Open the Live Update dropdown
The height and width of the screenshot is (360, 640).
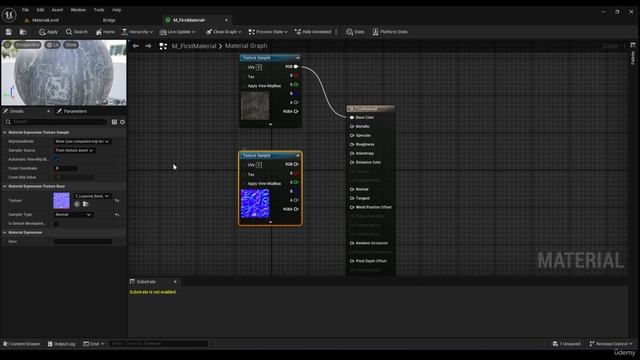coord(178,32)
